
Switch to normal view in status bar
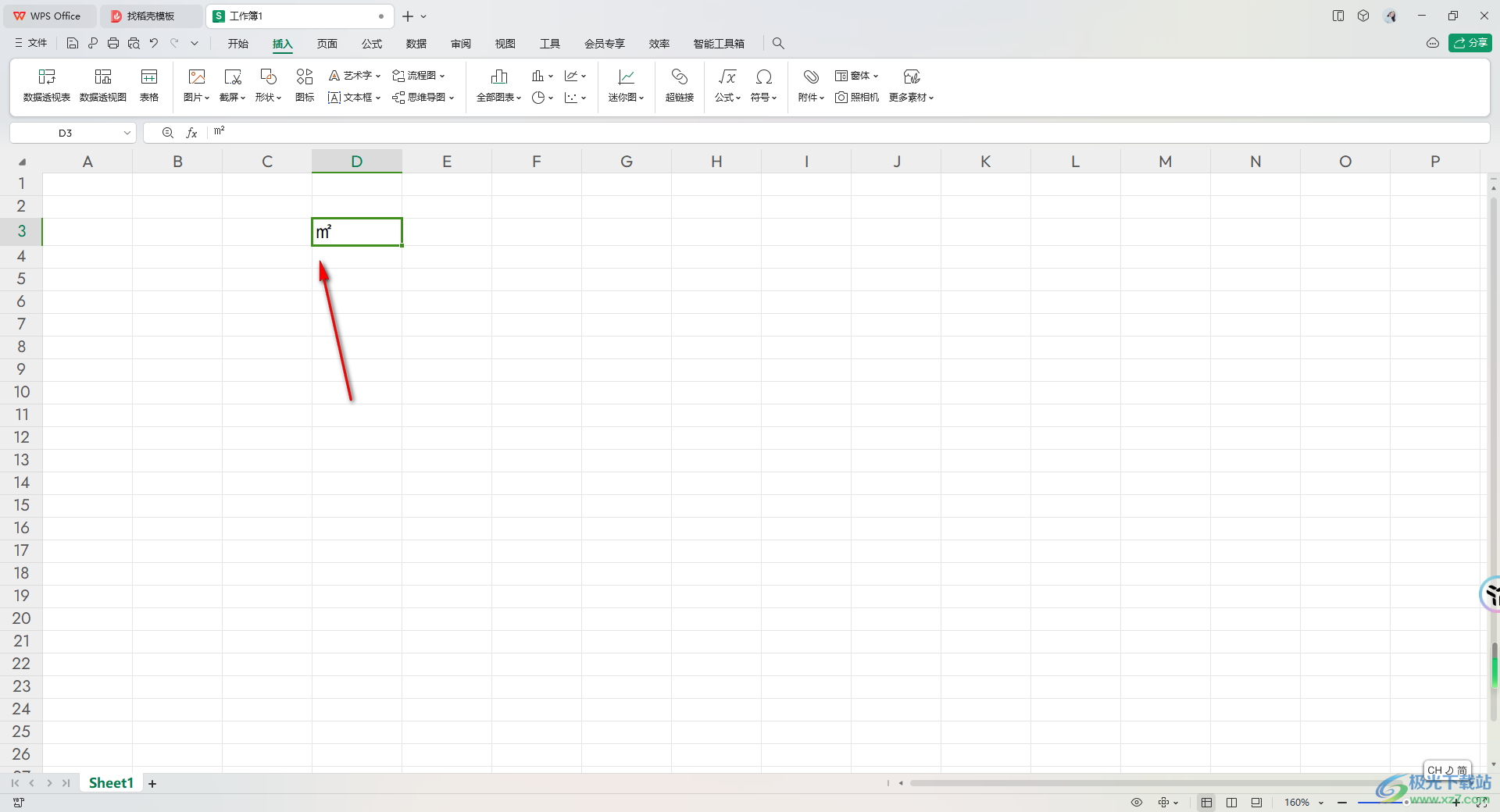[x=1207, y=803]
